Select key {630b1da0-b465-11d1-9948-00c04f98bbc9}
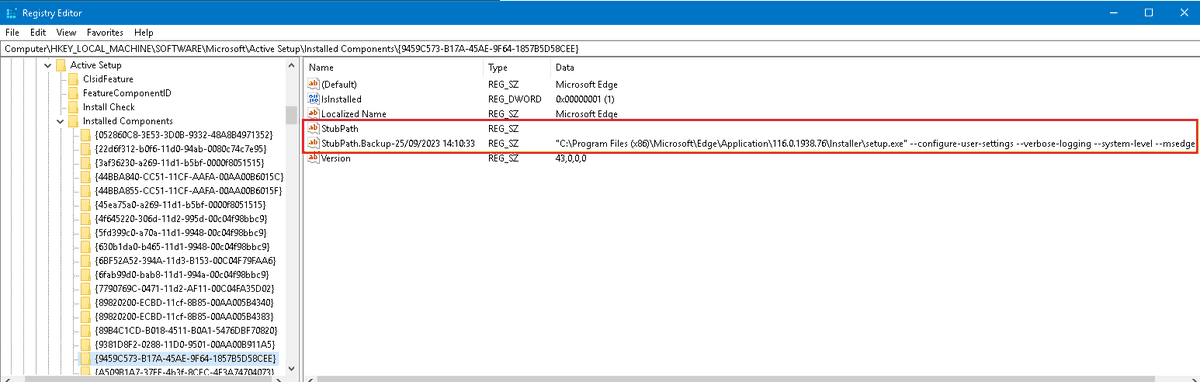Image resolution: width=1200 pixels, height=382 pixels. pos(182,246)
